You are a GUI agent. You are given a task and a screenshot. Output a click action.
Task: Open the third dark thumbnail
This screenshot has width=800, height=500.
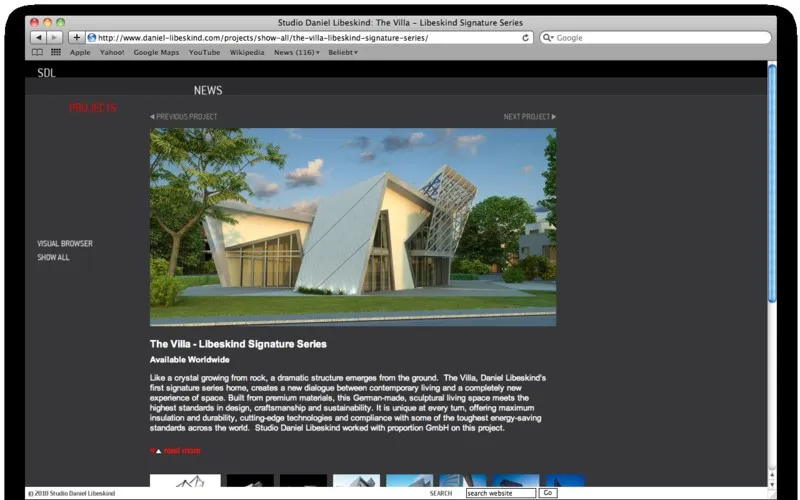pos(304,481)
